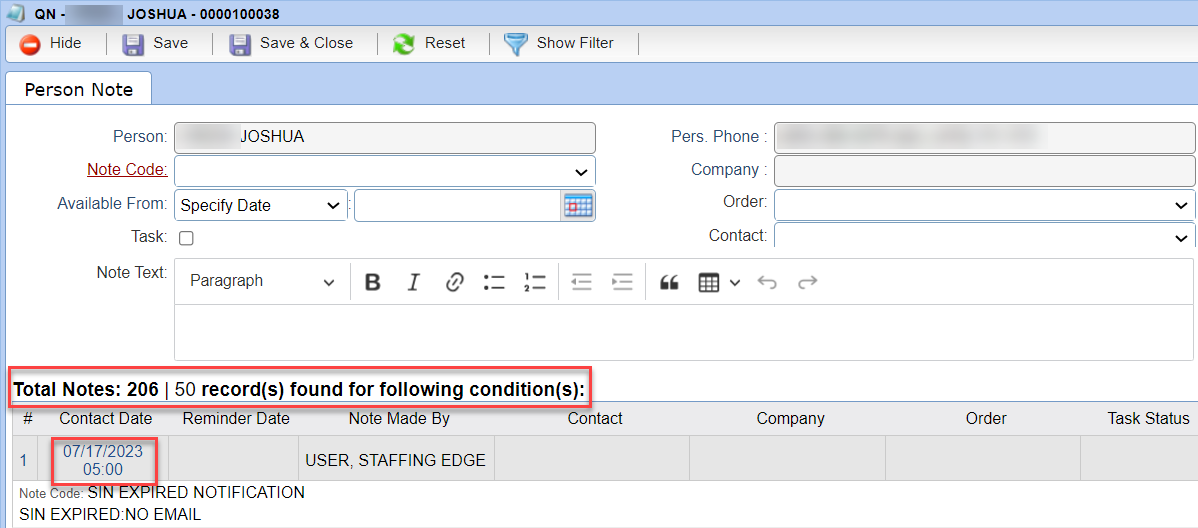The width and height of the screenshot is (1198, 528).
Task: Open the Note Code dropdown
Action: (385, 171)
